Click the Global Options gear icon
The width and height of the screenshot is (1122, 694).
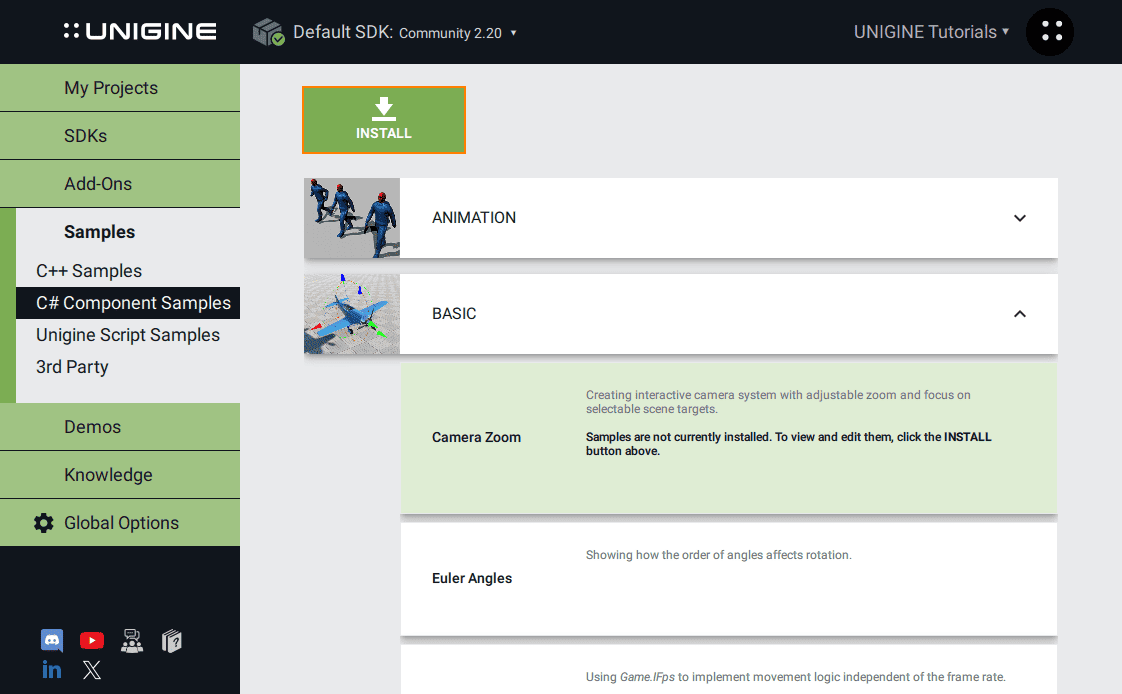(x=44, y=523)
